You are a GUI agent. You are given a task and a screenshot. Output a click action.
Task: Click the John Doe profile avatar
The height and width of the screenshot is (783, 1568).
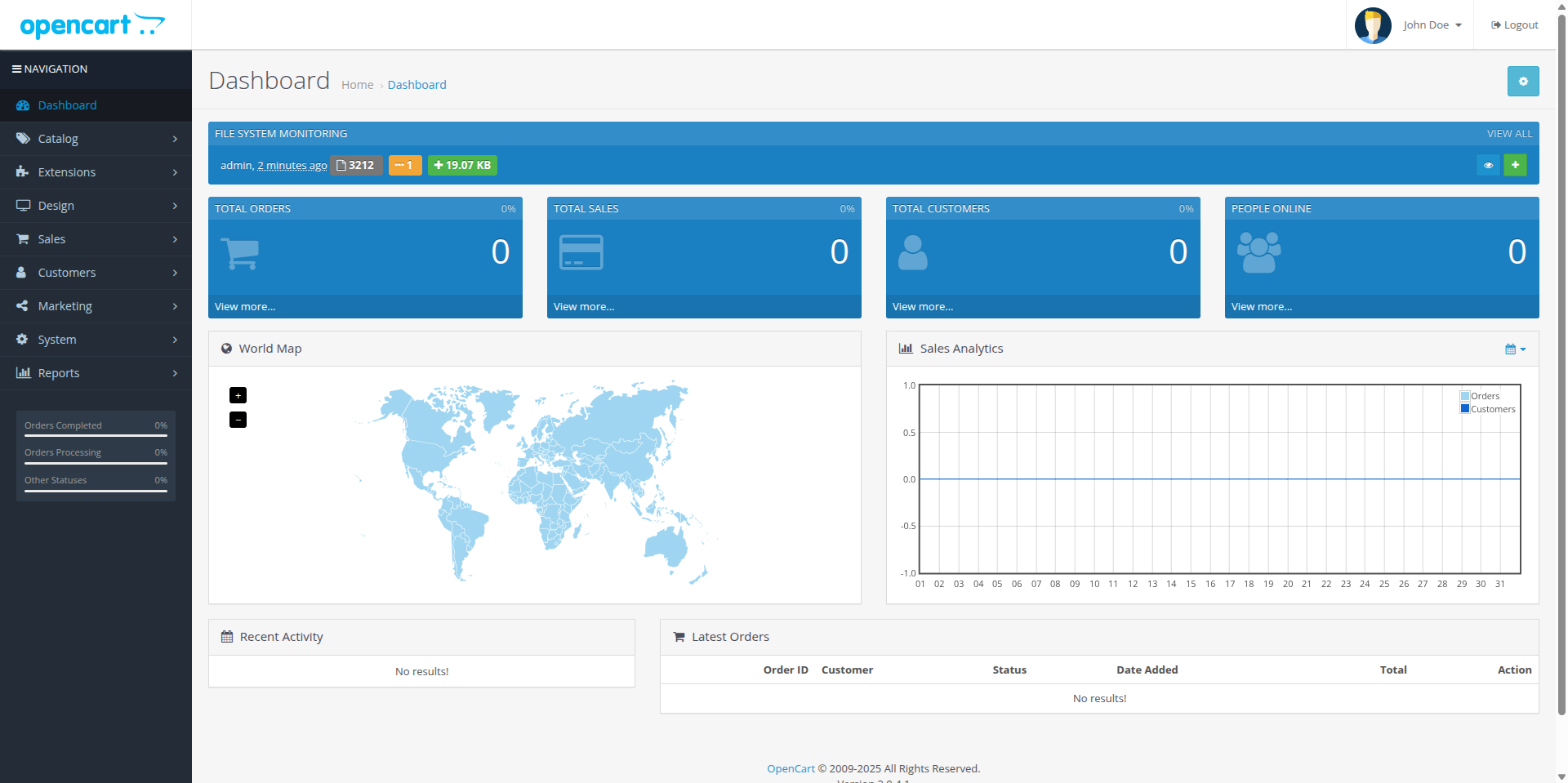[x=1372, y=25]
